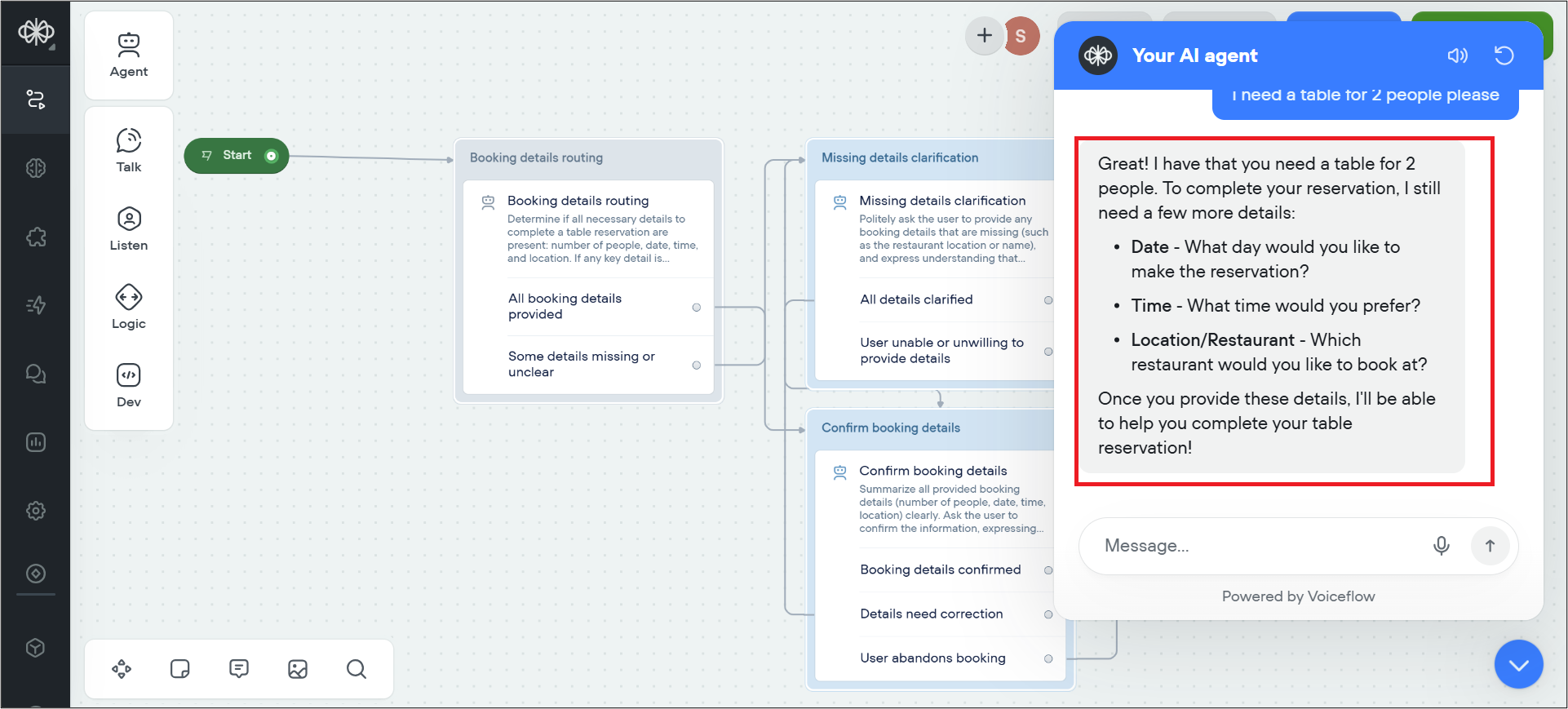Restart the AI agent conversation
This screenshot has width=1568, height=709.
1504,55
